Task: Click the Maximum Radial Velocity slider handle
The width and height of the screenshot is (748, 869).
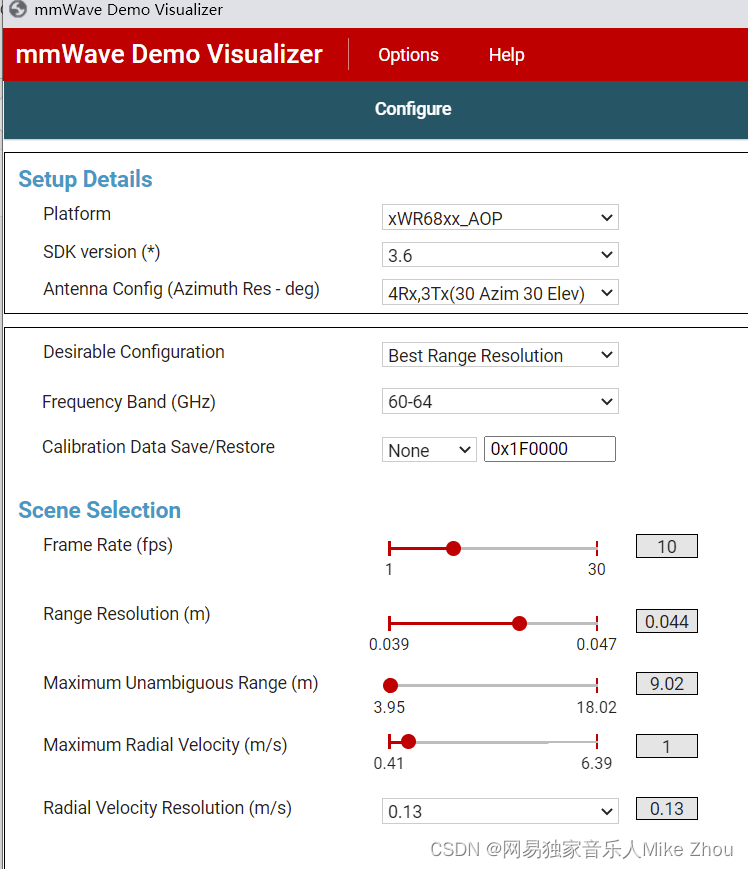Action: 408,742
